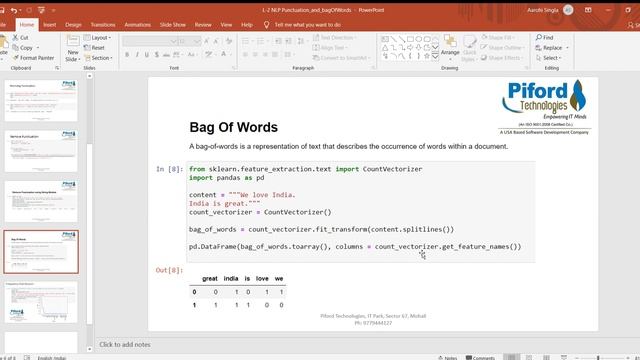
Task: Click the Comments button in status bar
Action: coord(480,358)
